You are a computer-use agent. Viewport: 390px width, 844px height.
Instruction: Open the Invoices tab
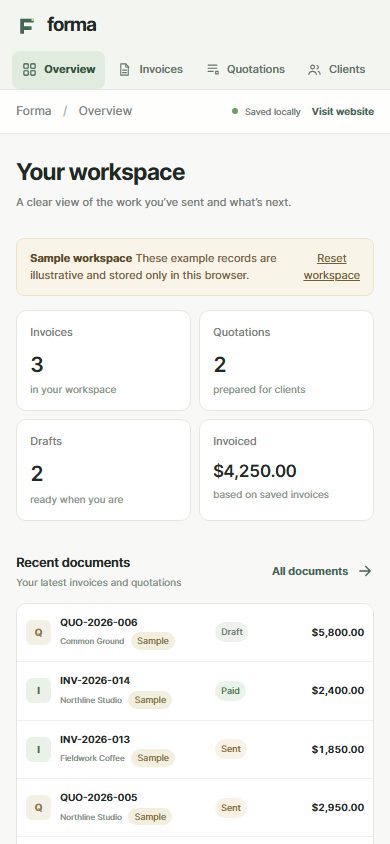[151, 69]
